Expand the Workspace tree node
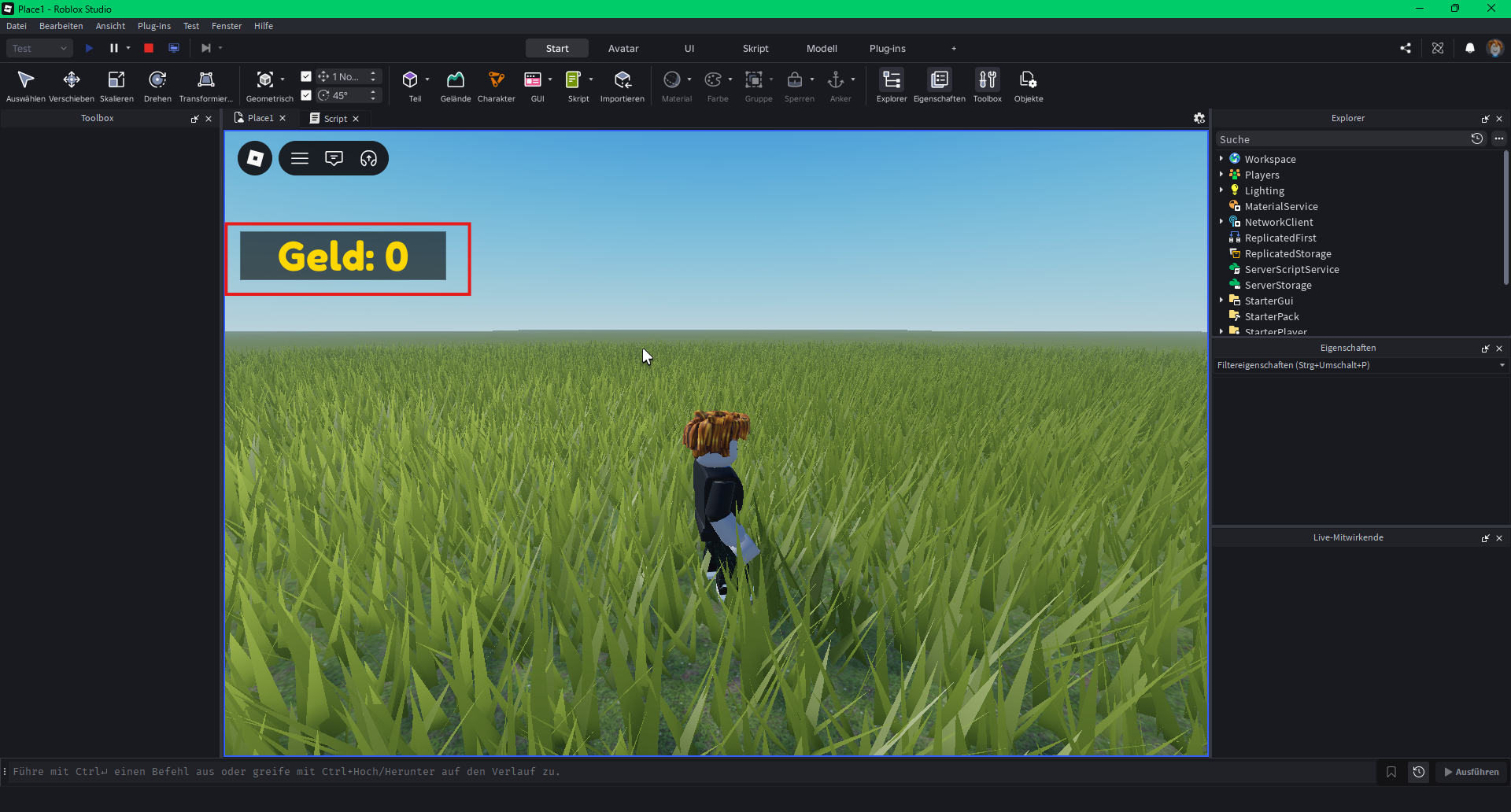This screenshot has width=1511, height=812. (1221, 159)
